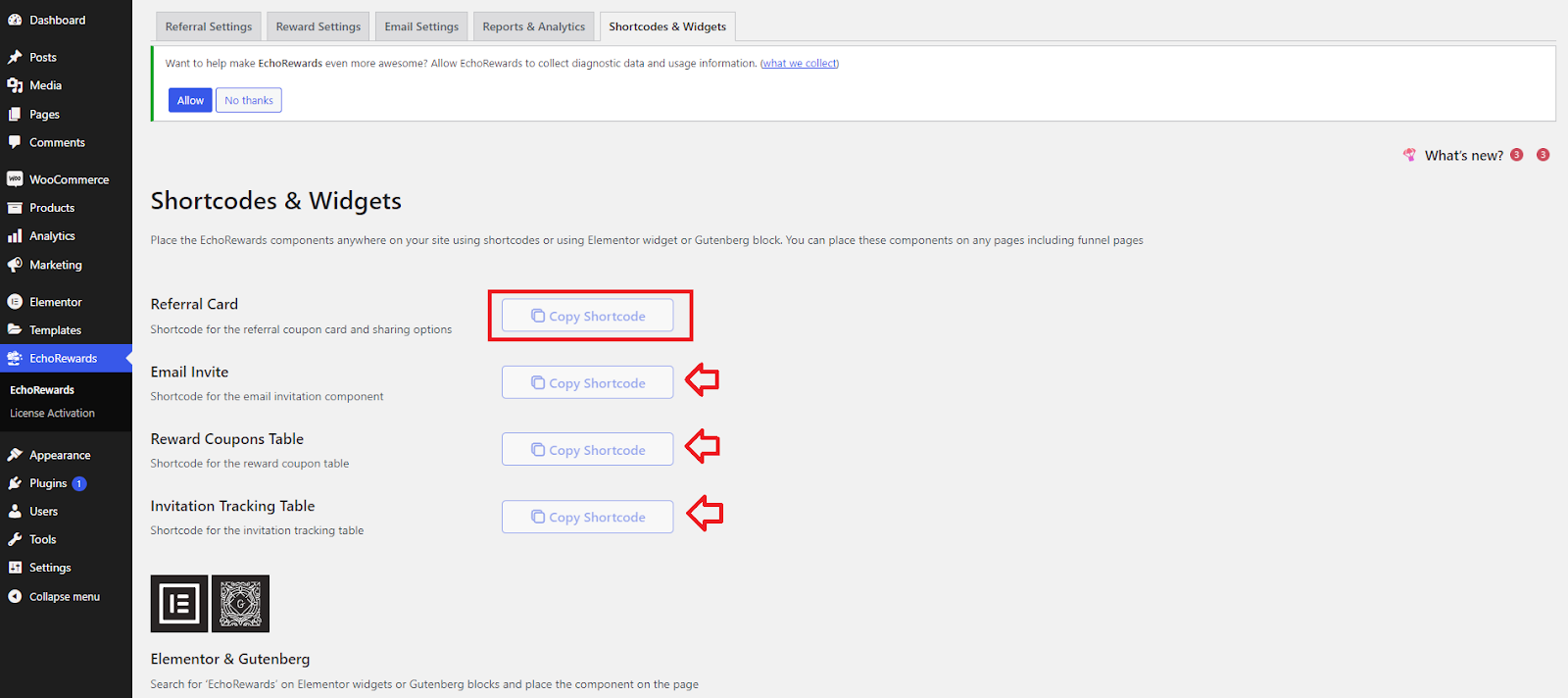Click the Elementor logo icon tile
The image size is (1568, 698).
(179, 603)
